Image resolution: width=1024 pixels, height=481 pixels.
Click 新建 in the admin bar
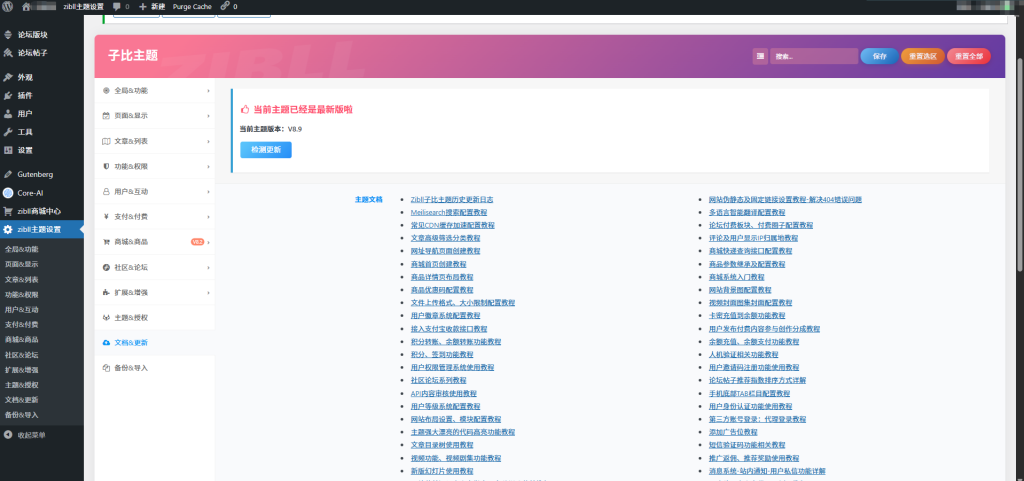pyautogui.click(x=152, y=7)
